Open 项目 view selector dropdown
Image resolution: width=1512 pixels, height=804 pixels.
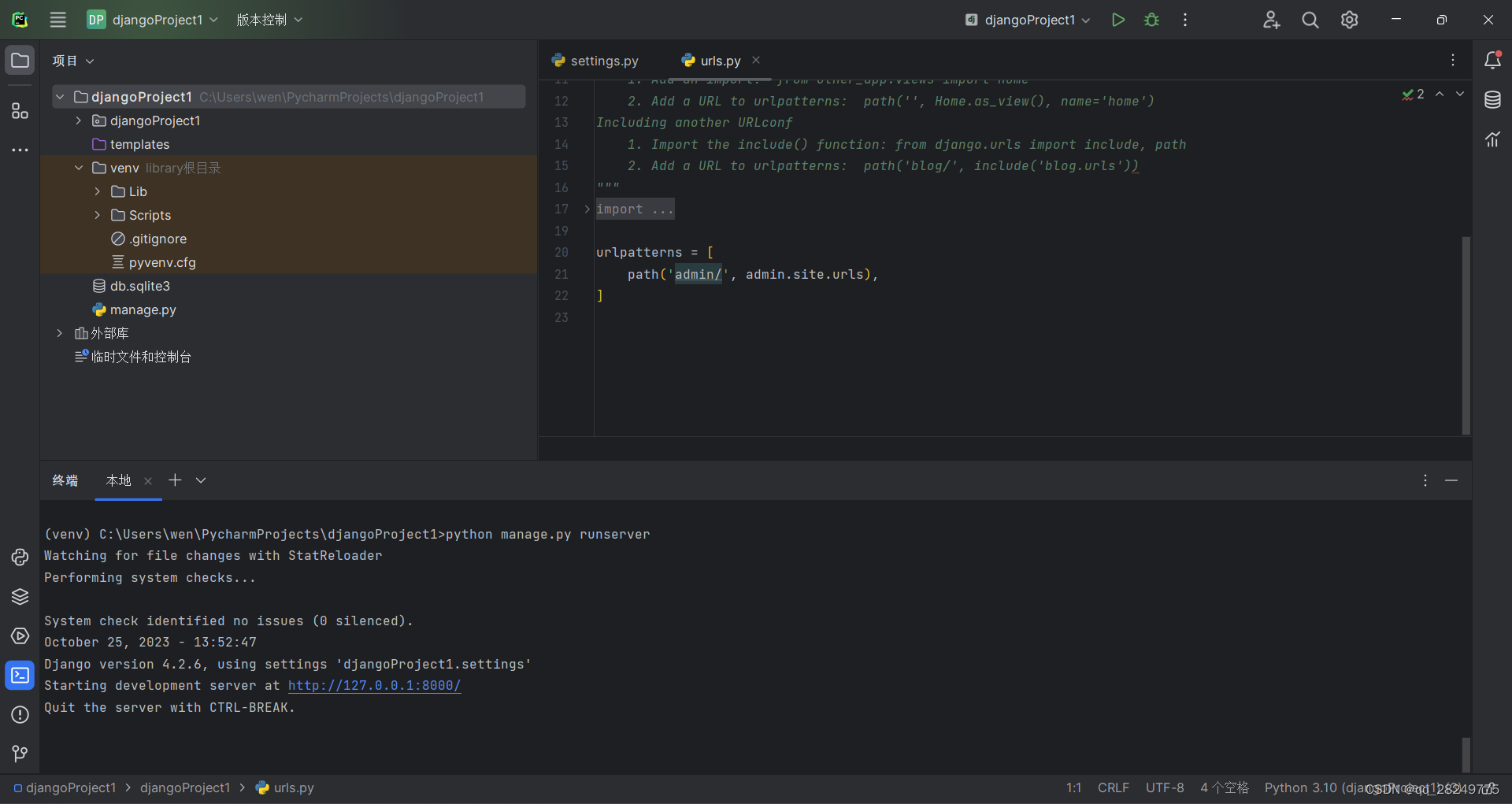point(73,61)
